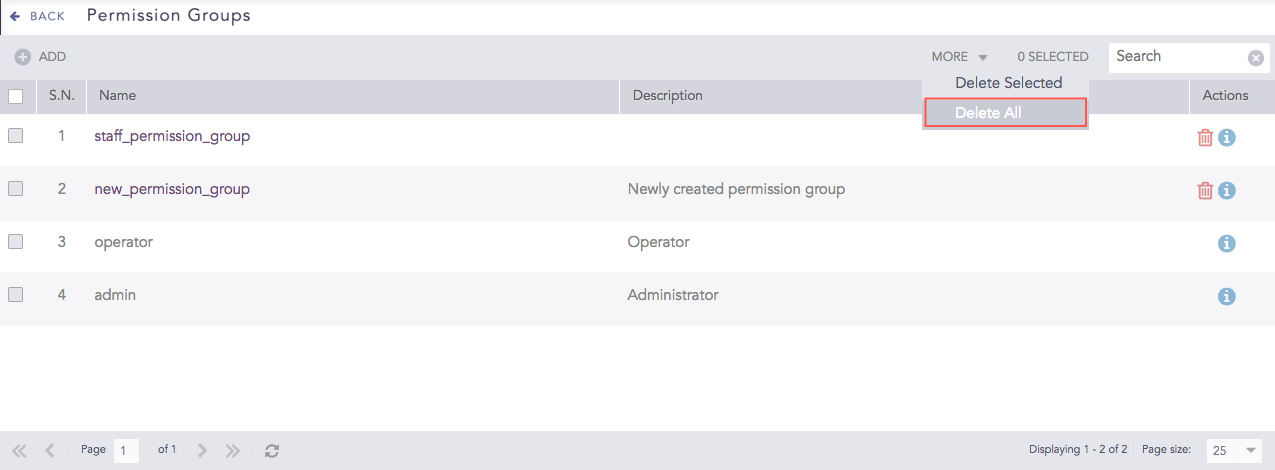The width and height of the screenshot is (1275, 470).
Task: Open the Page size dropdown
Action: coord(1233,451)
